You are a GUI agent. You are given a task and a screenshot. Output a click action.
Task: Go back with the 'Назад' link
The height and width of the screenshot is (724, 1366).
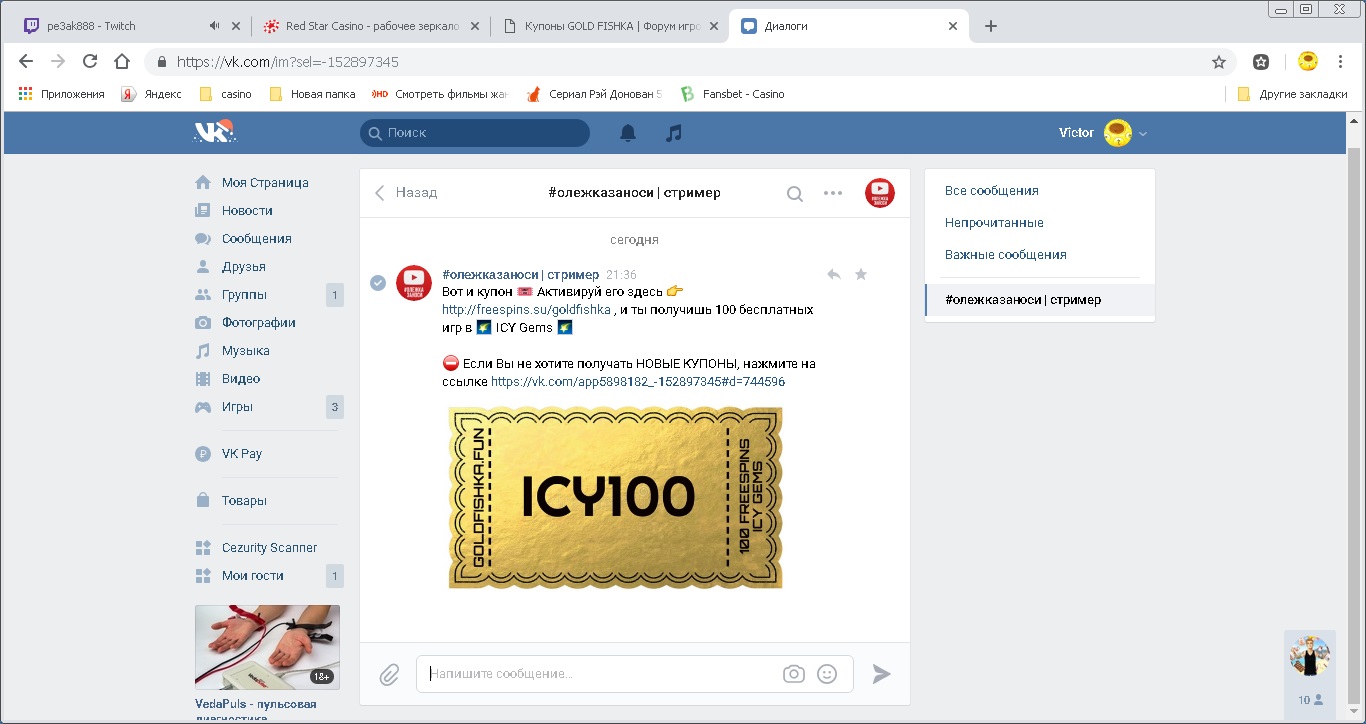pyautogui.click(x=406, y=193)
